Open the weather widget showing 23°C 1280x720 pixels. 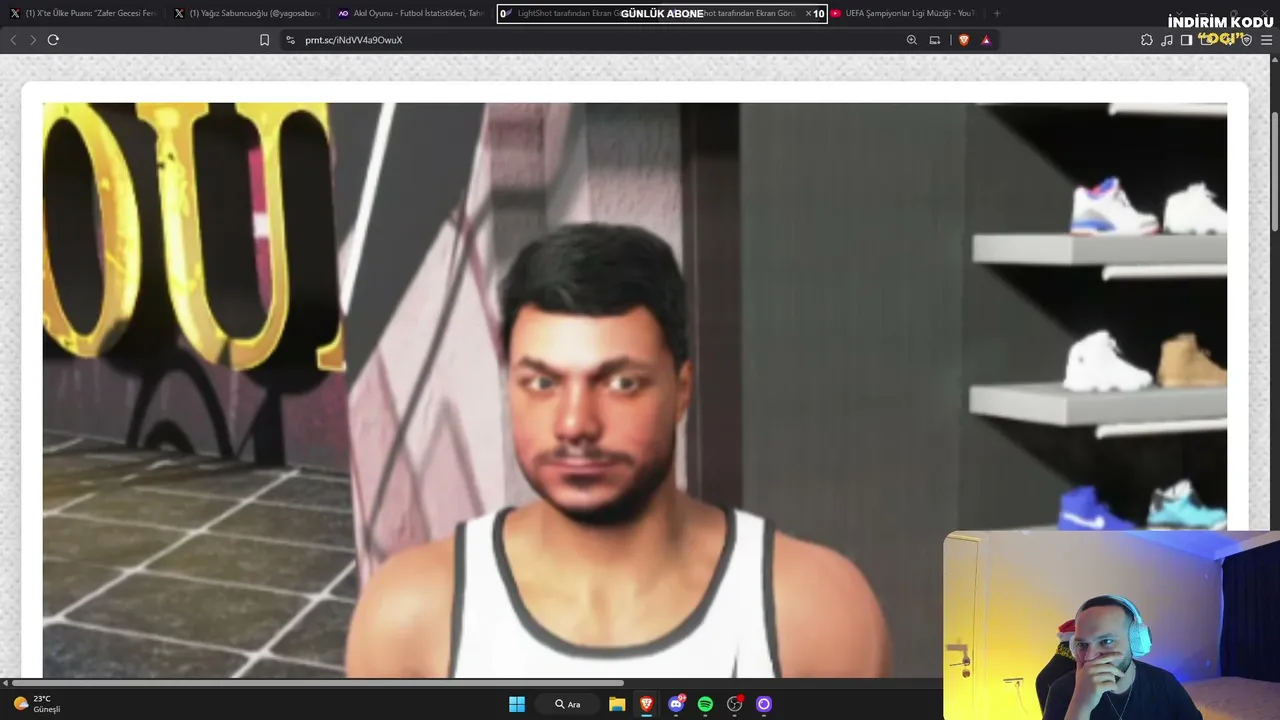click(x=37, y=704)
